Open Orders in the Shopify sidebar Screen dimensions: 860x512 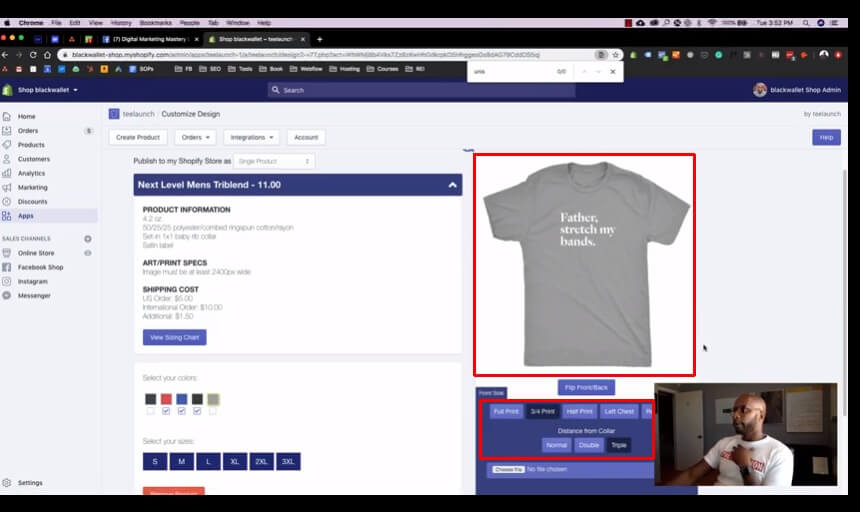(x=28, y=130)
